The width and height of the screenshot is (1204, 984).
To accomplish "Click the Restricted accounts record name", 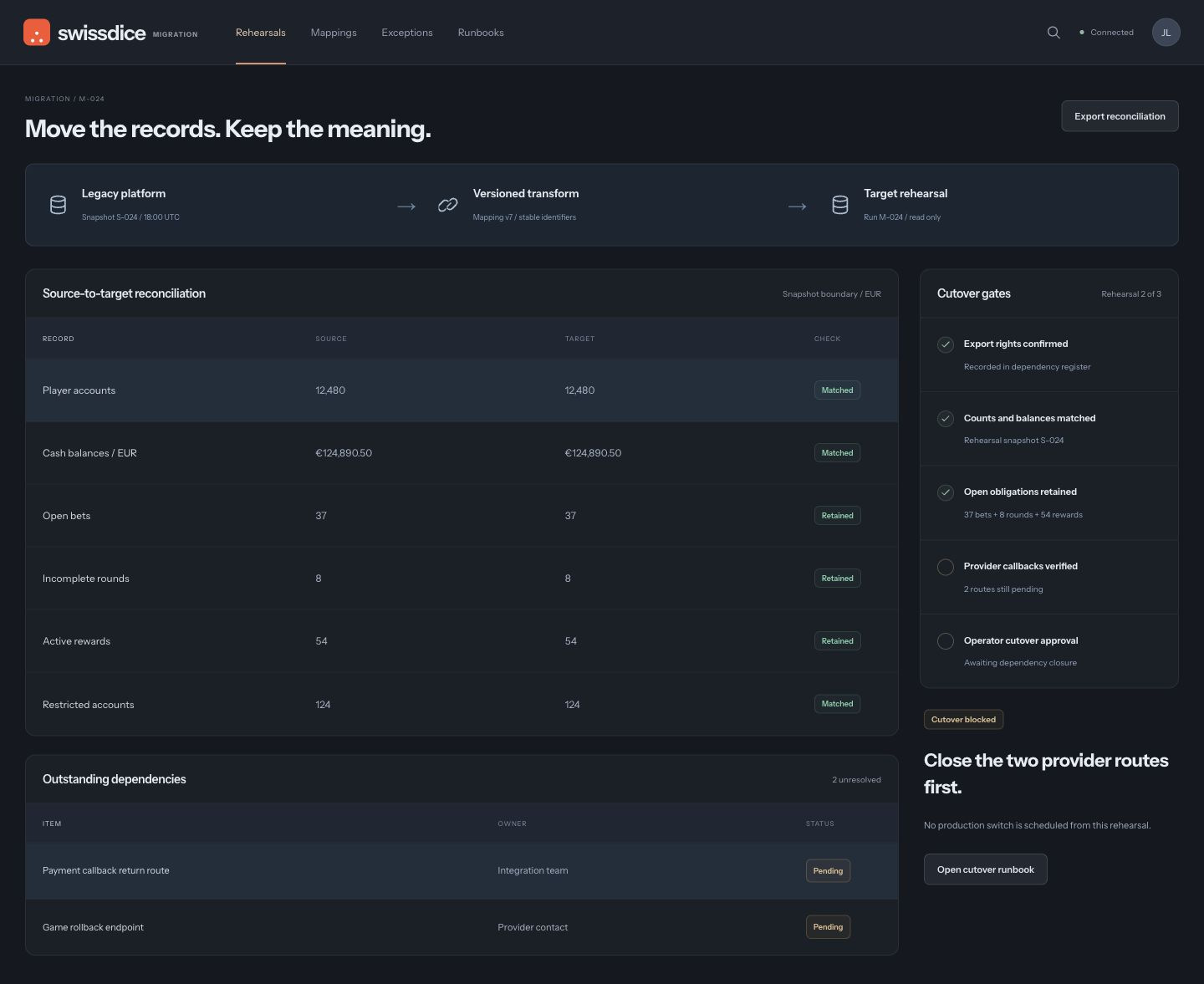I will (88, 705).
